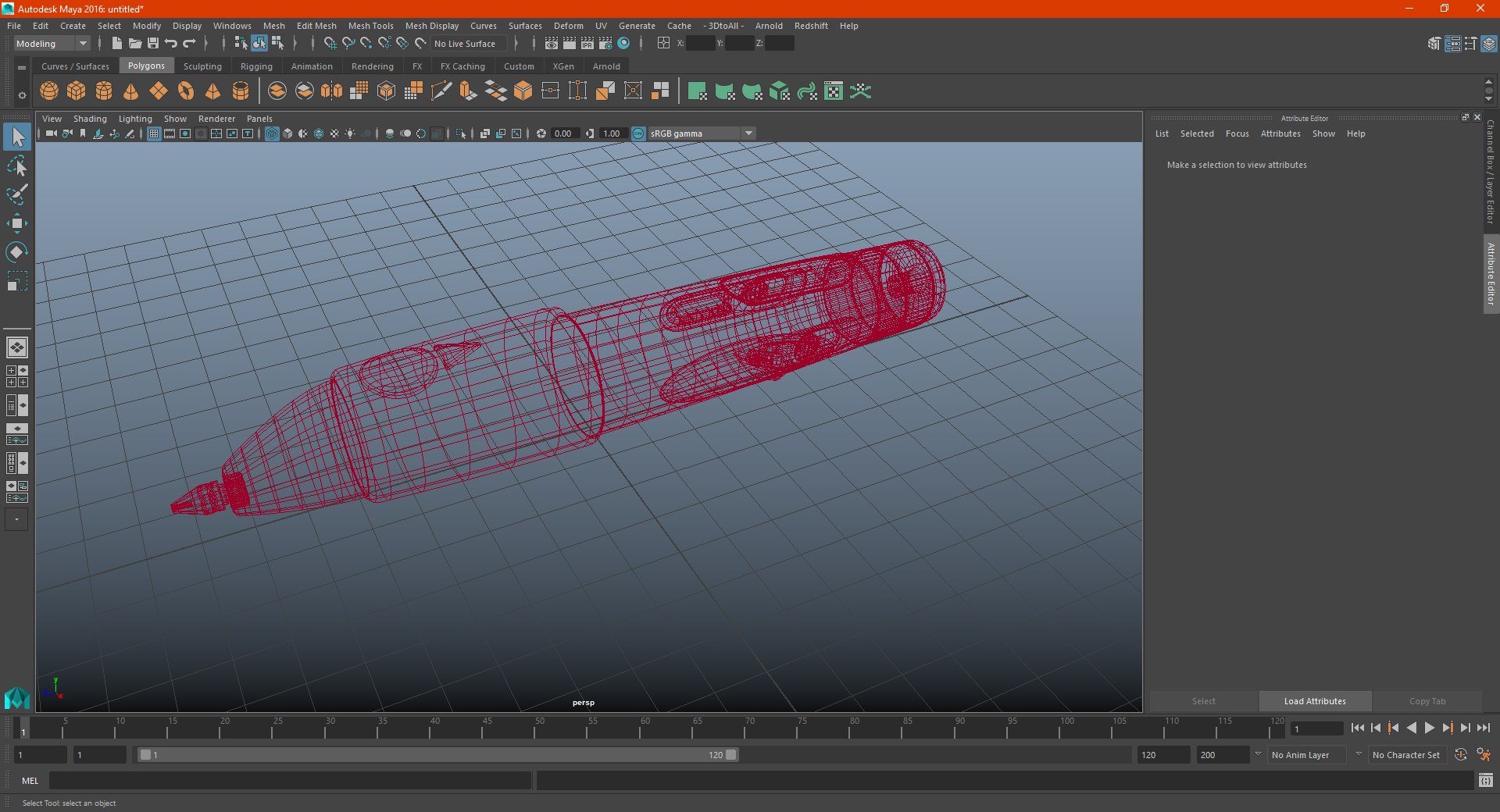This screenshot has height=812, width=1500.
Task: Create a polygon pyramid from the shelf
Action: coord(213,91)
